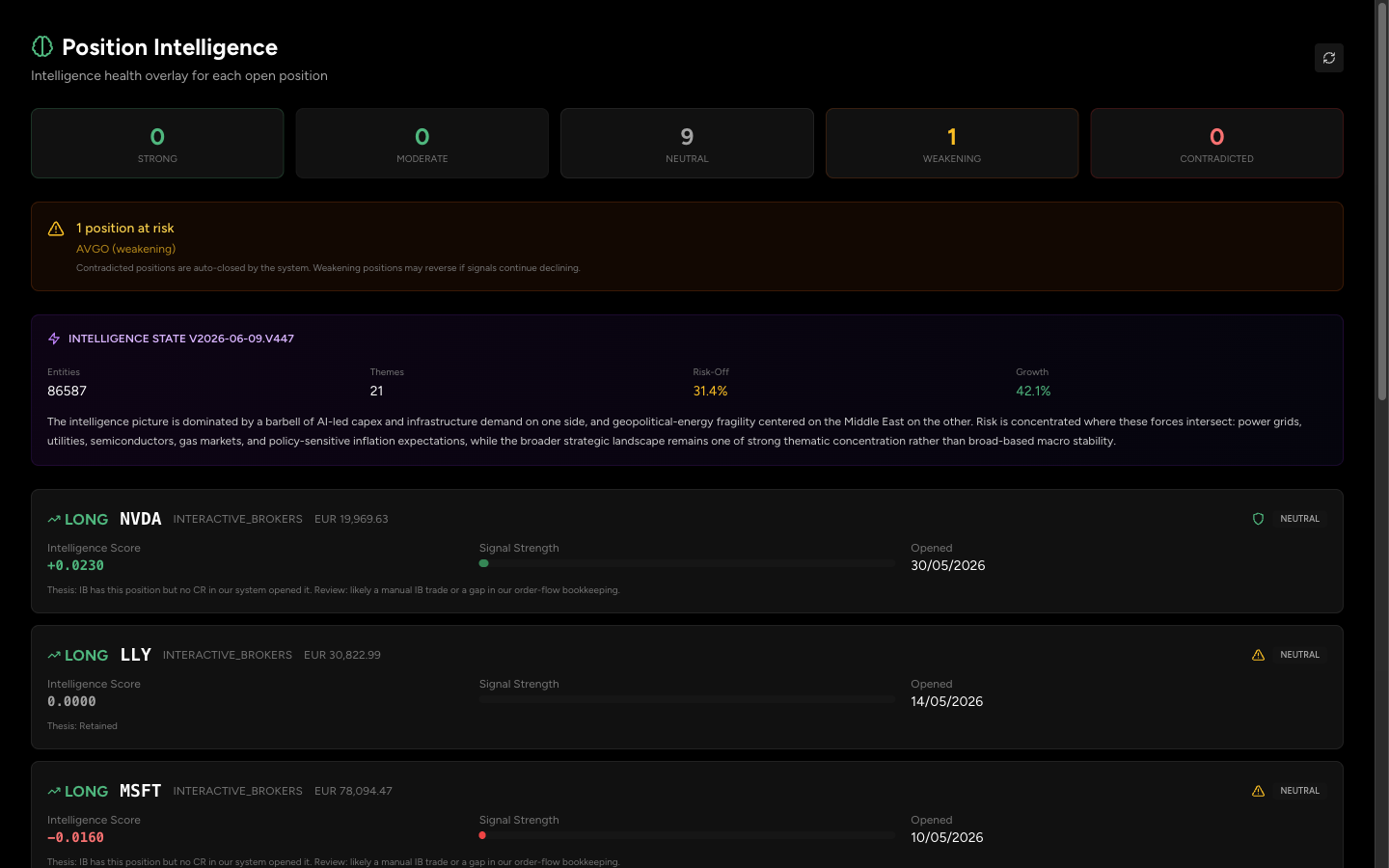This screenshot has height=868, width=1389.
Task: Click the warning icon on LLY card
Action: tap(1258, 655)
